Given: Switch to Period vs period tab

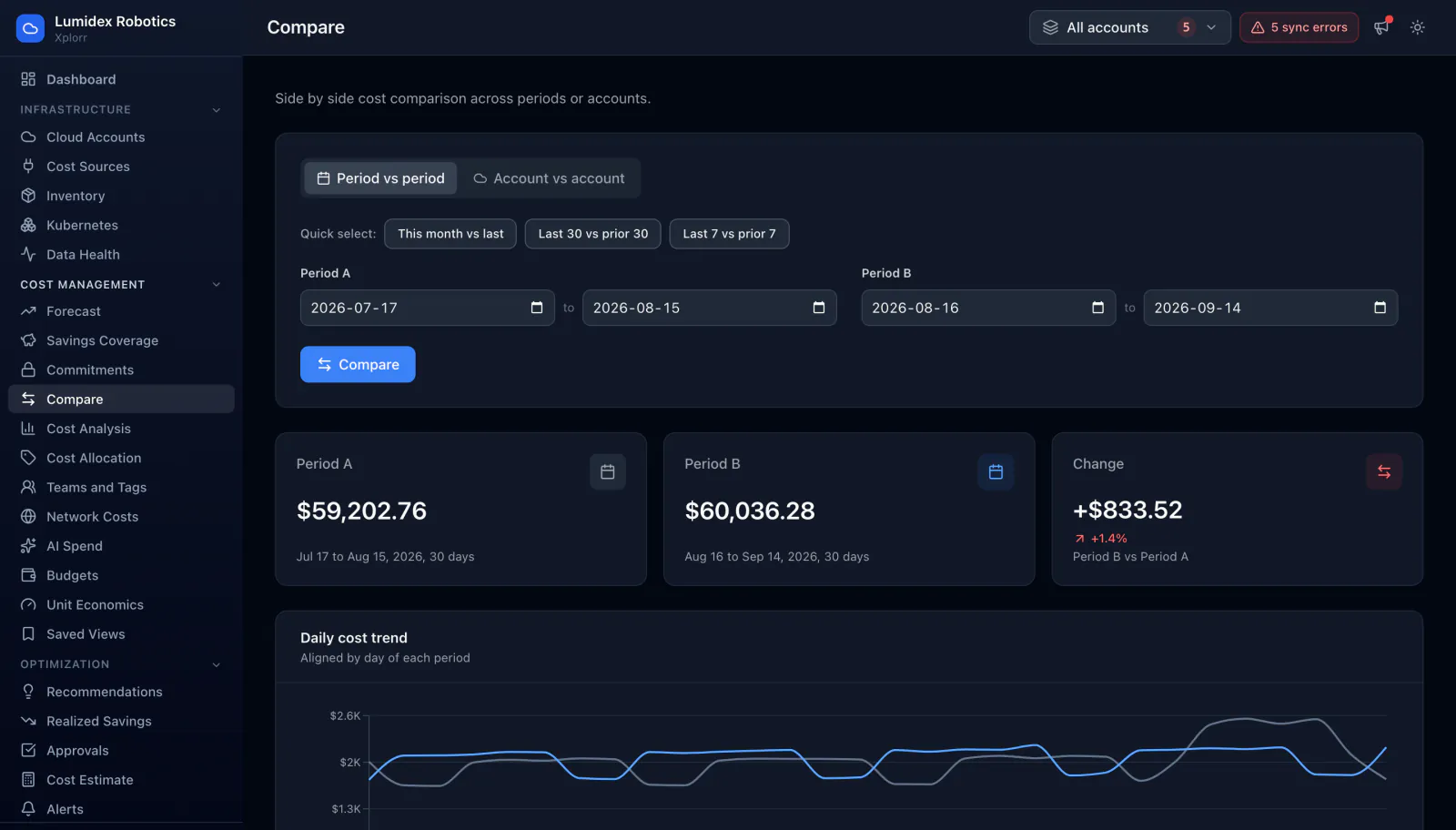Looking at the screenshot, I should [x=380, y=178].
